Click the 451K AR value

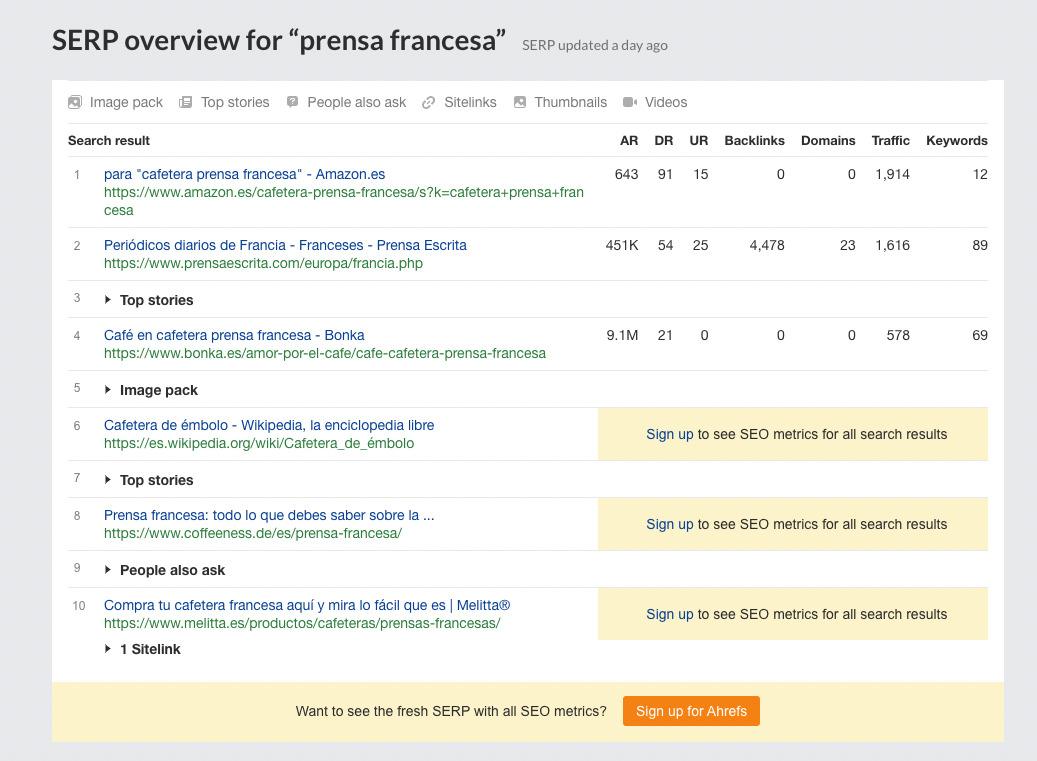[622, 245]
